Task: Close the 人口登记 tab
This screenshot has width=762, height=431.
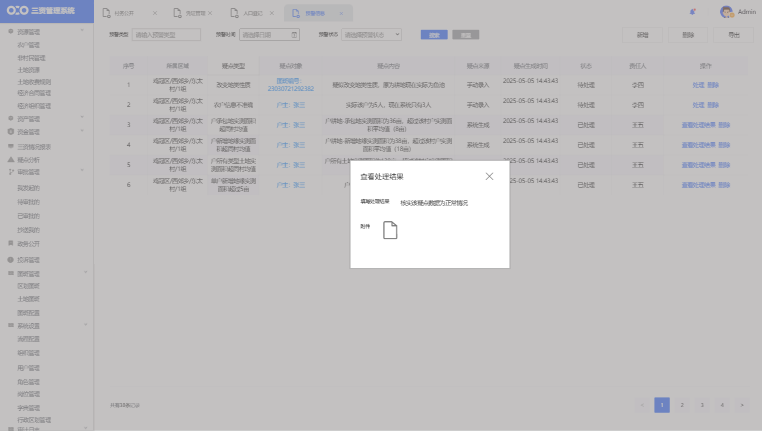Action: point(272,13)
